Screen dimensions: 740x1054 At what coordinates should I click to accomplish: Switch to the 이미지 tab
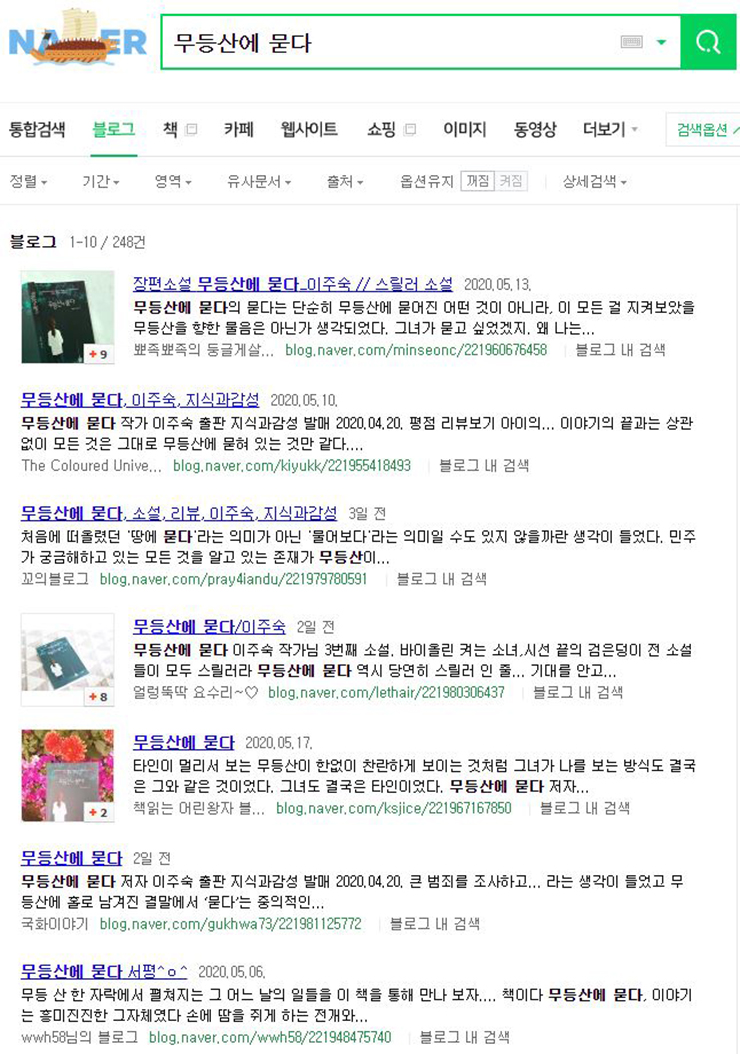[464, 129]
